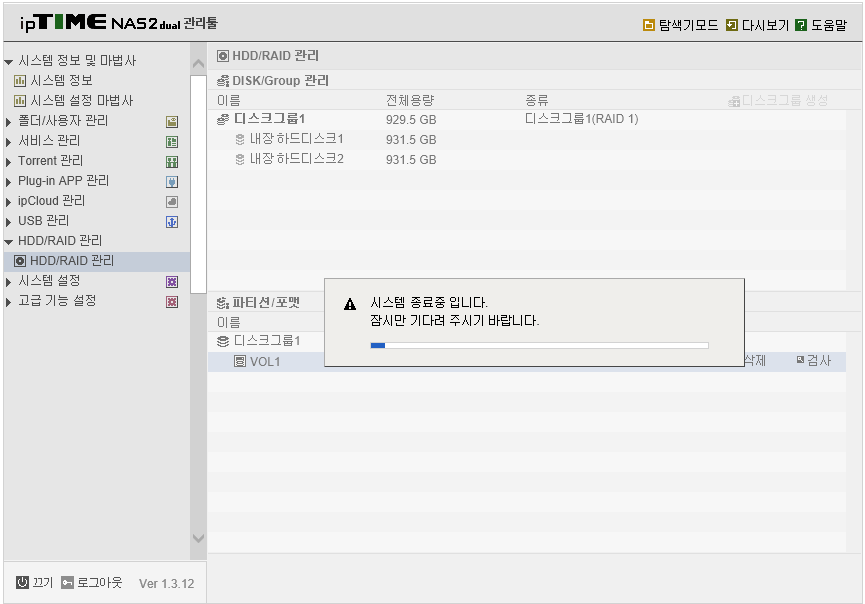Select 시스템 설정 menu
865x604 pixels.
(x=49, y=281)
